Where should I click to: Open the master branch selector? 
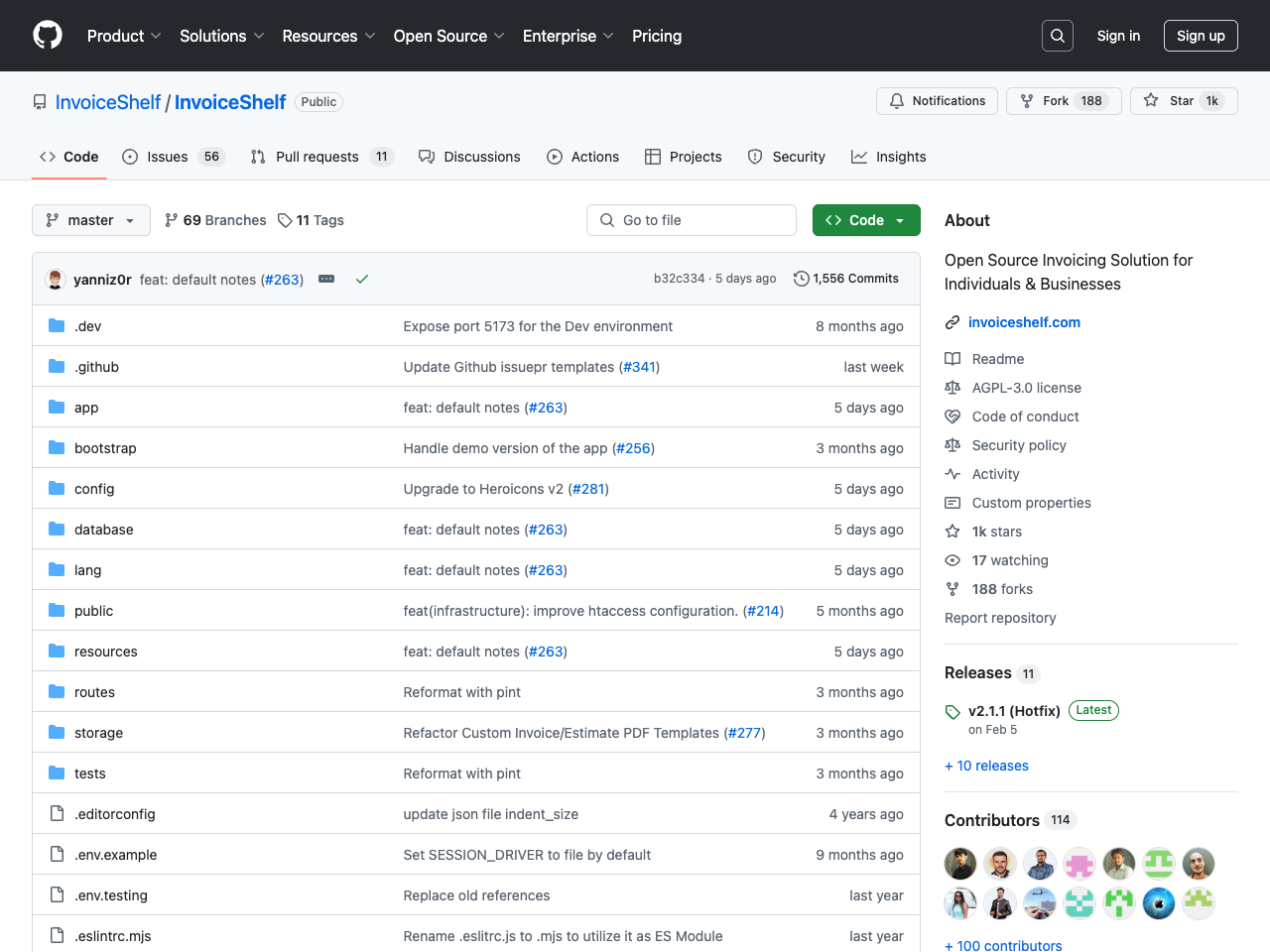click(91, 220)
